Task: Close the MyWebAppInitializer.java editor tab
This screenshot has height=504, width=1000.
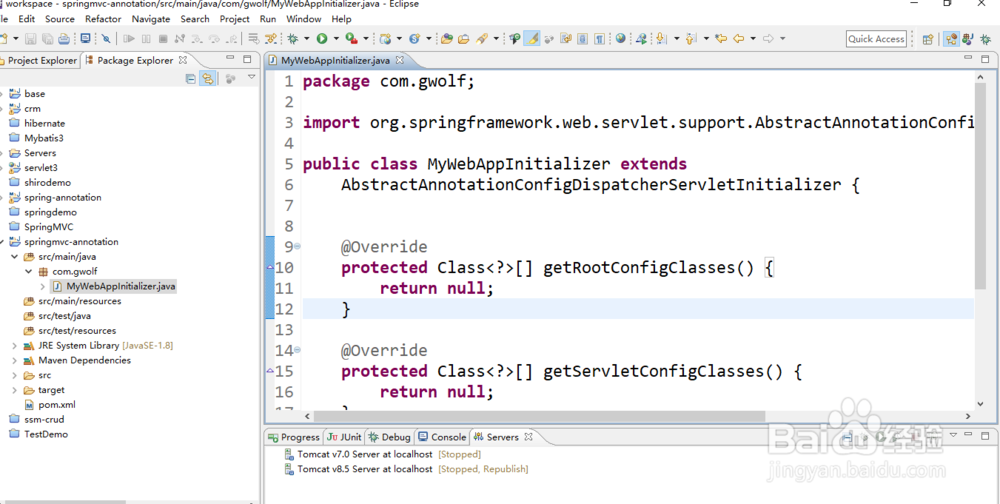Action: click(400, 61)
